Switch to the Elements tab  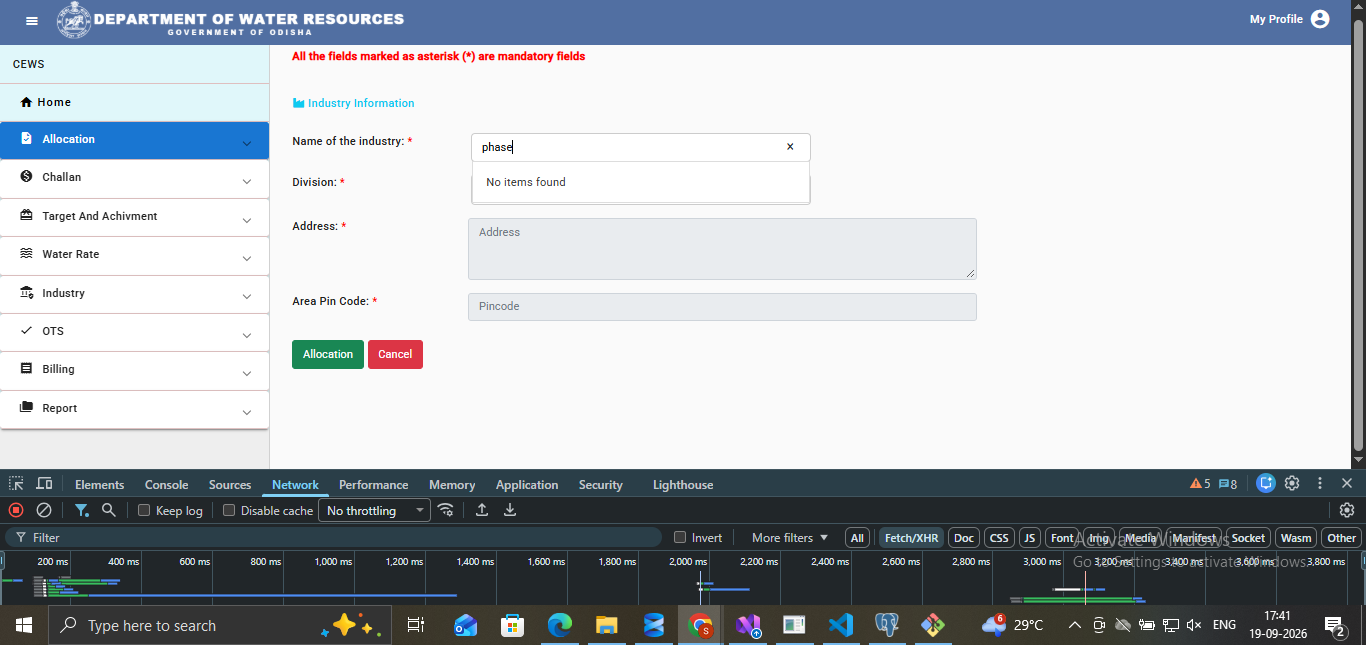[100, 485]
